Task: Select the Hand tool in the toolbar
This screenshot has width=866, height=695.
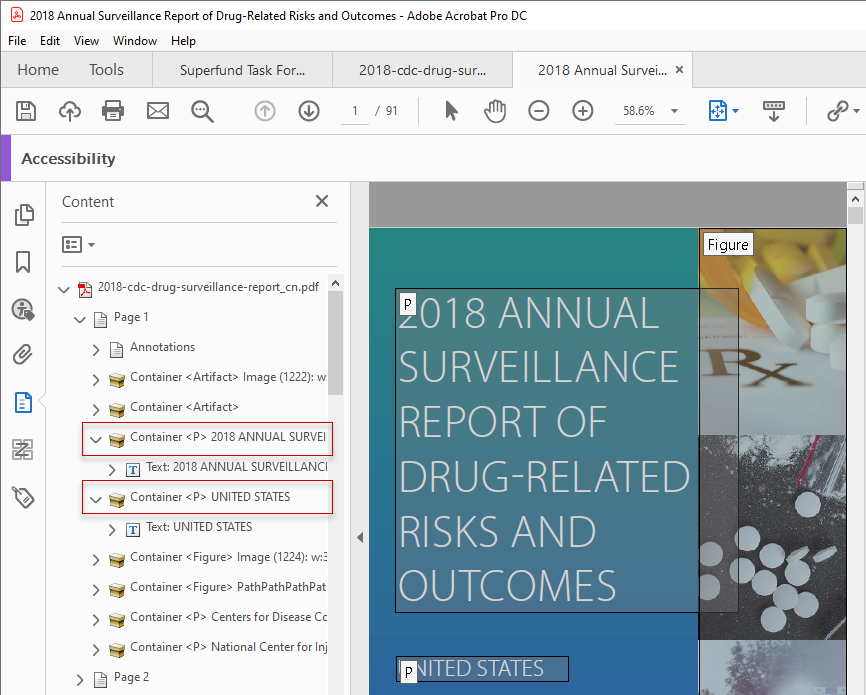Action: pos(495,111)
